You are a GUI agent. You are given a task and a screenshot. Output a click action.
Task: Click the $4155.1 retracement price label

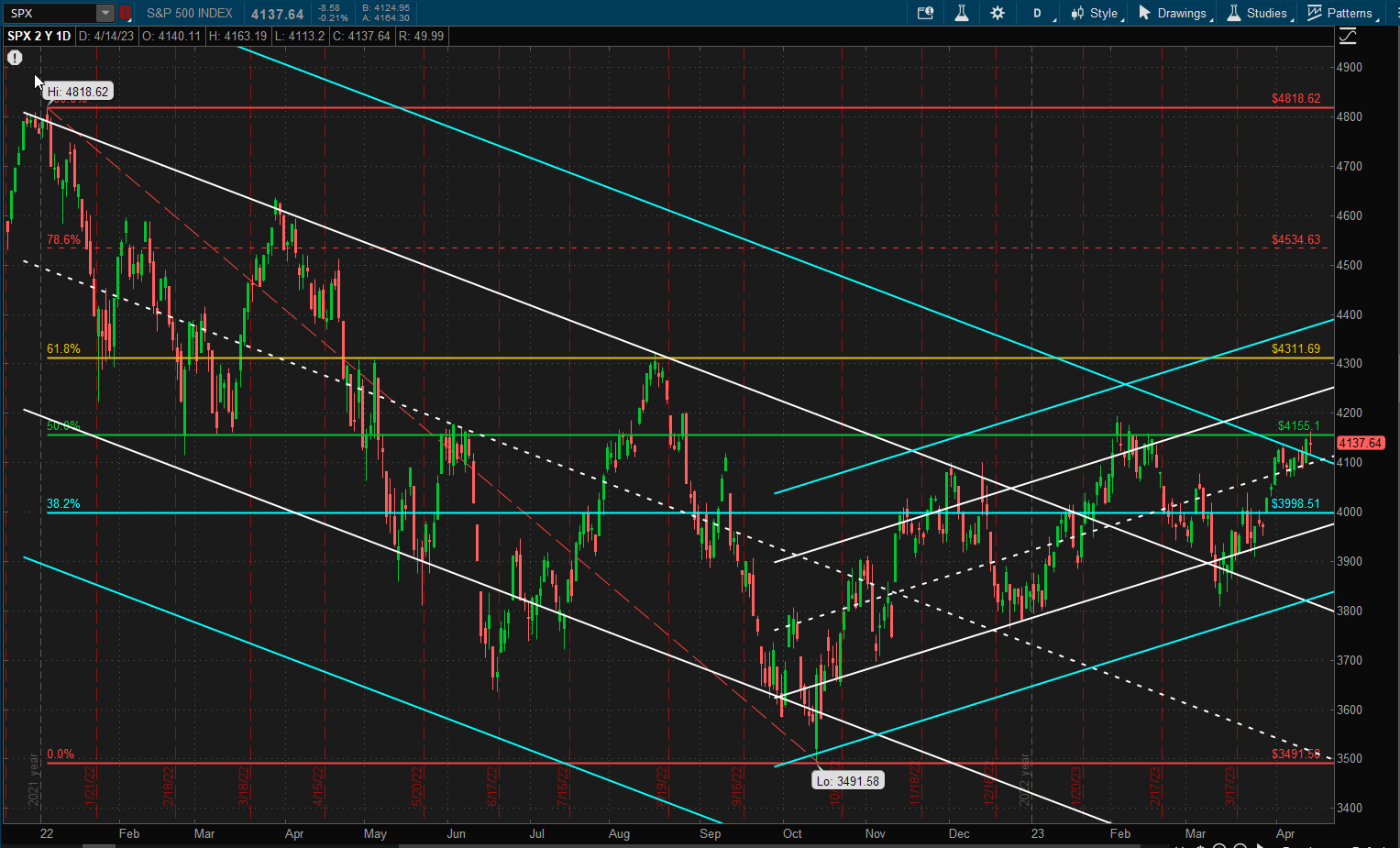(1298, 426)
